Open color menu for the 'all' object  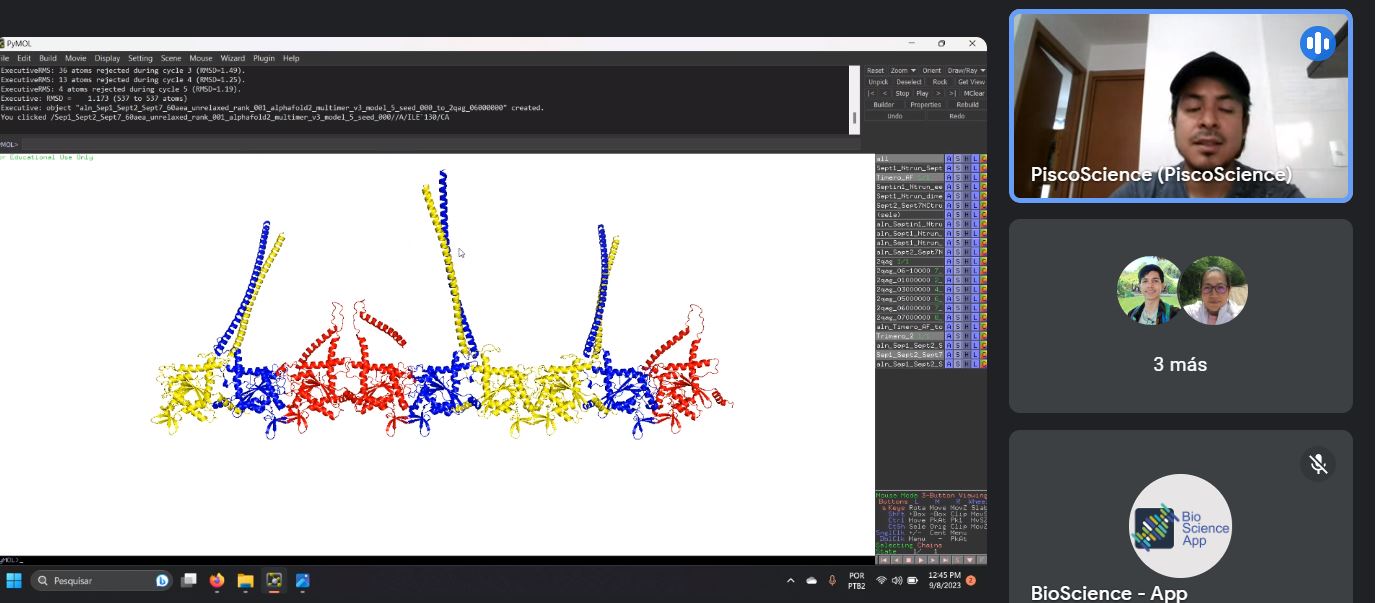[983, 159]
